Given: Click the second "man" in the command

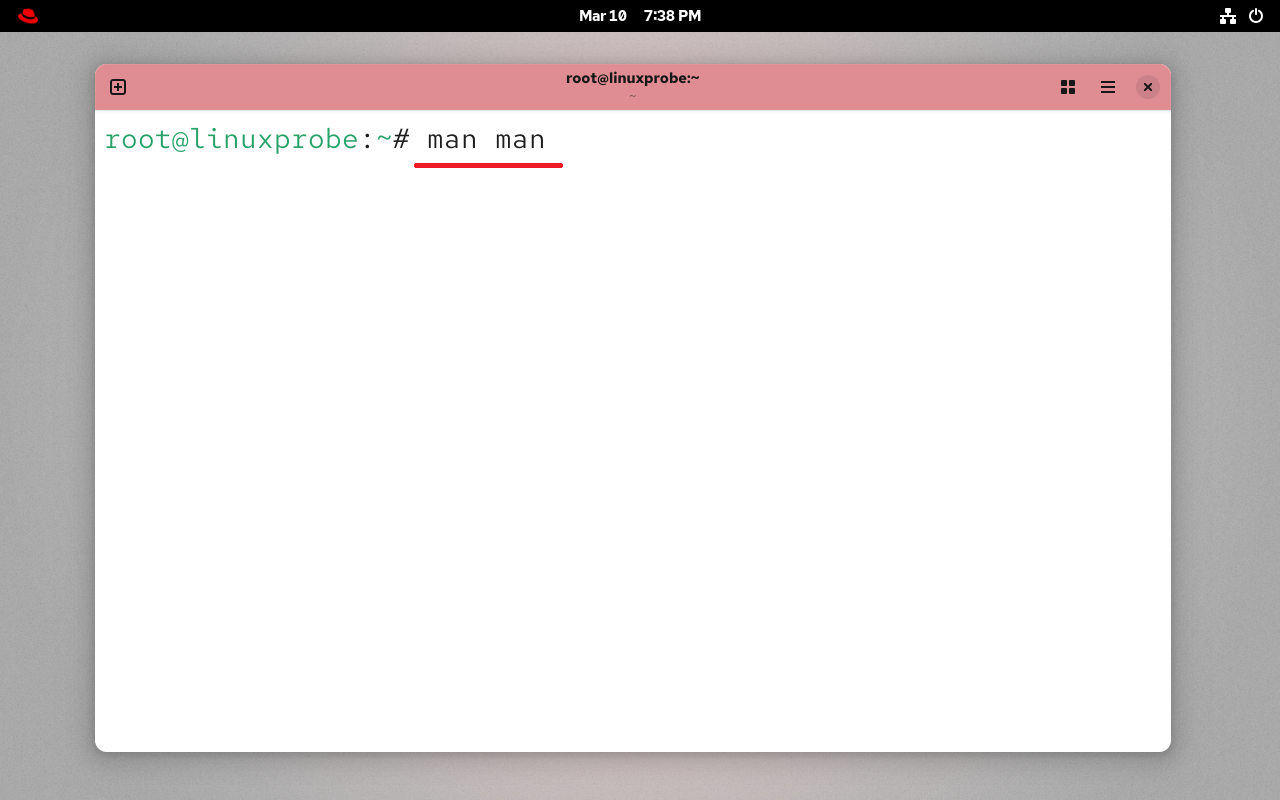Looking at the screenshot, I should (520, 140).
